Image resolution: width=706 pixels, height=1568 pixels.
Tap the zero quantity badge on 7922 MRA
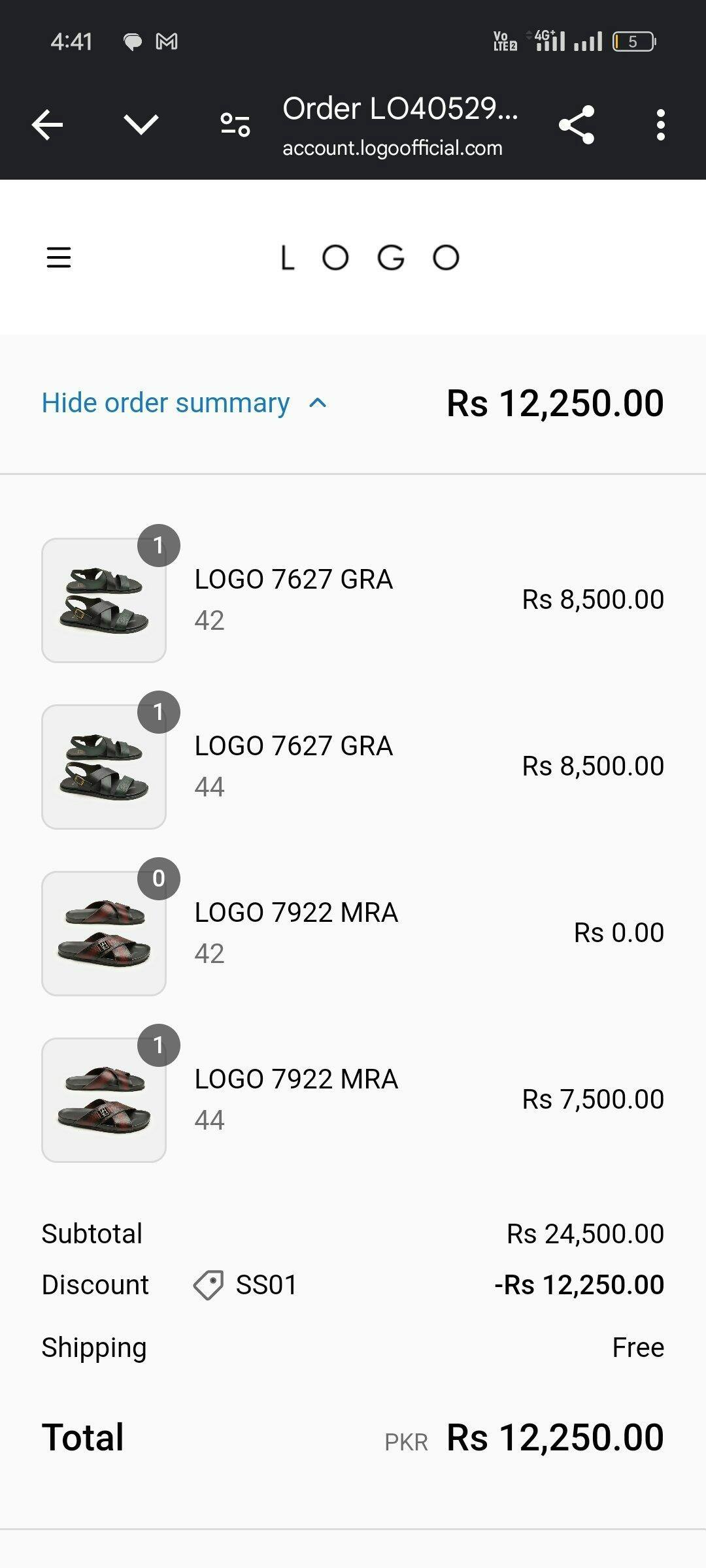159,879
